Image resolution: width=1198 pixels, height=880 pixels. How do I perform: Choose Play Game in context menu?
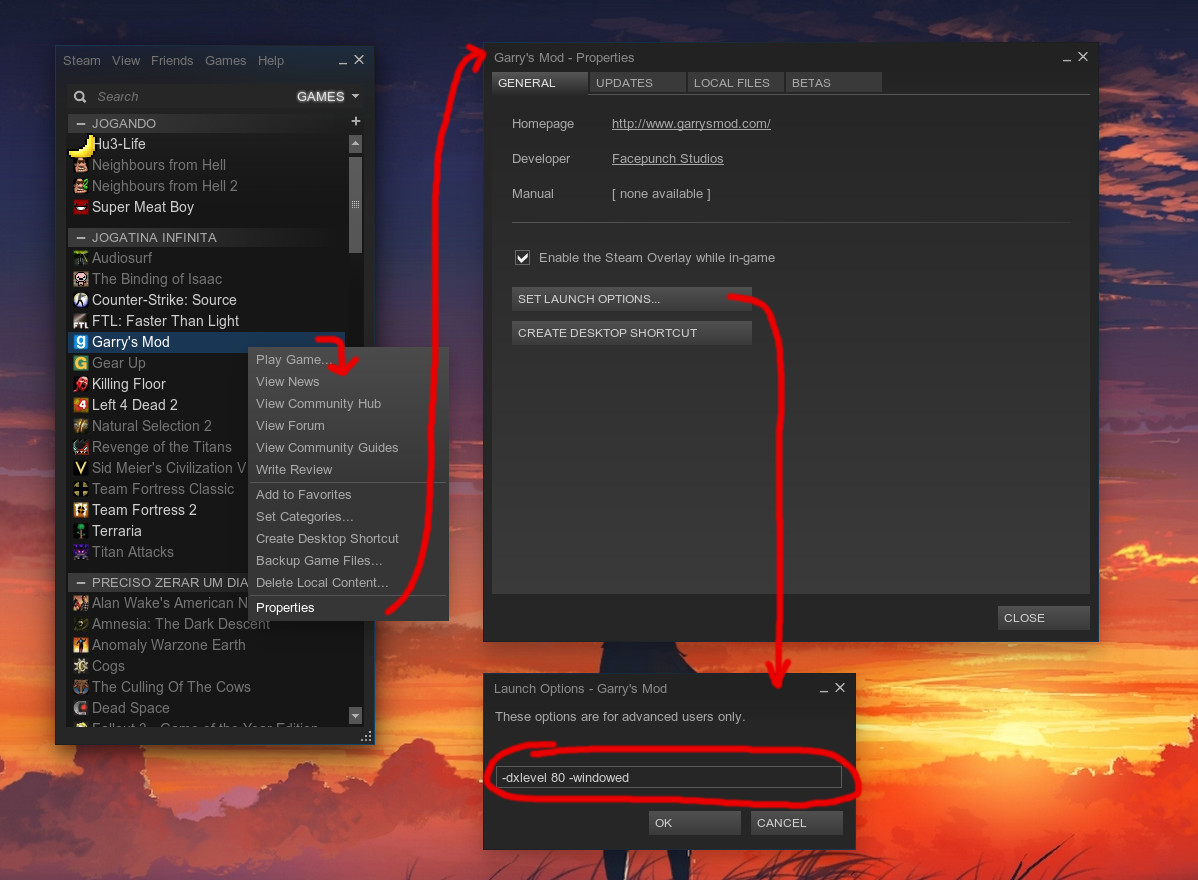point(348,360)
